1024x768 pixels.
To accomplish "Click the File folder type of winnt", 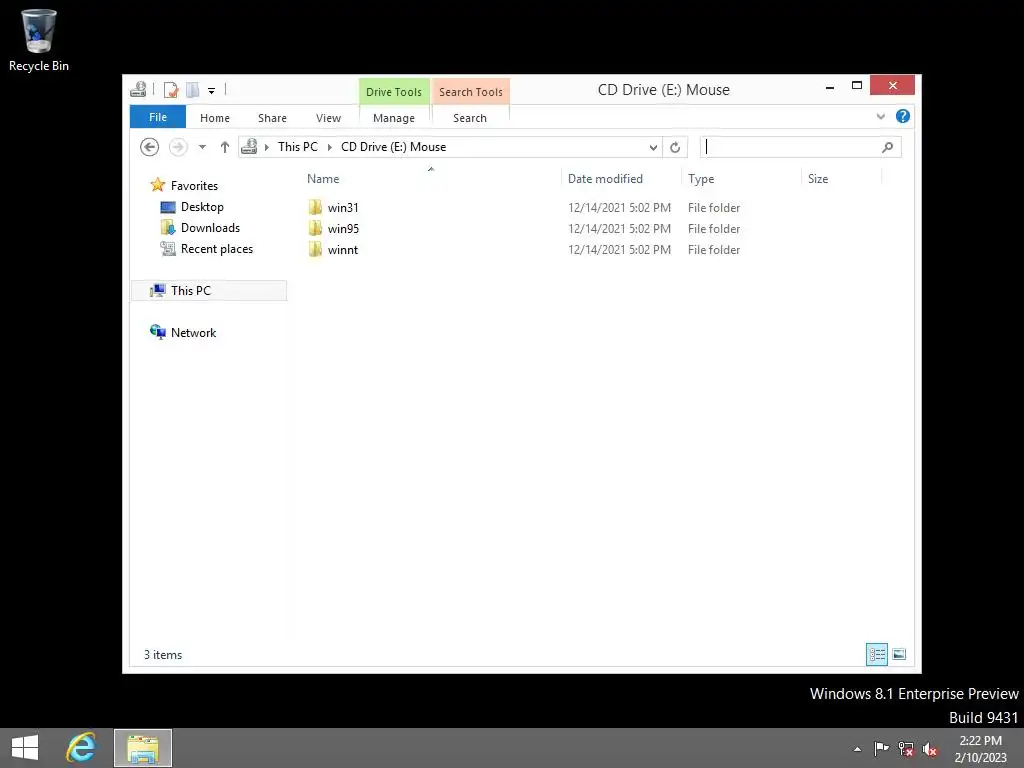I will (714, 249).
